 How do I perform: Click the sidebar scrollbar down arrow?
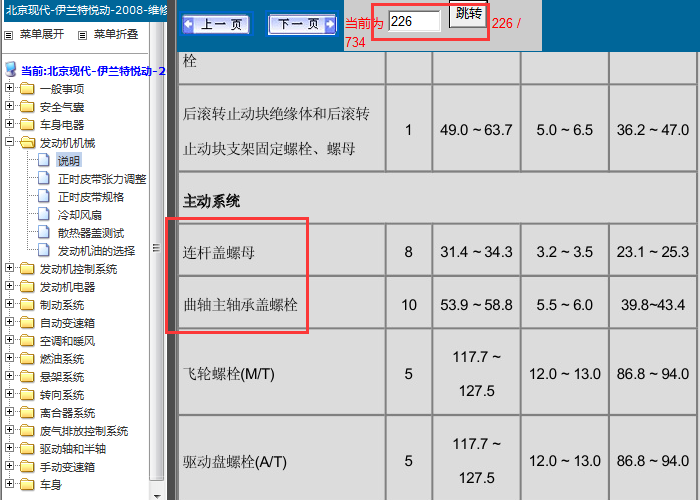pyautogui.click(x=157, y=496)
